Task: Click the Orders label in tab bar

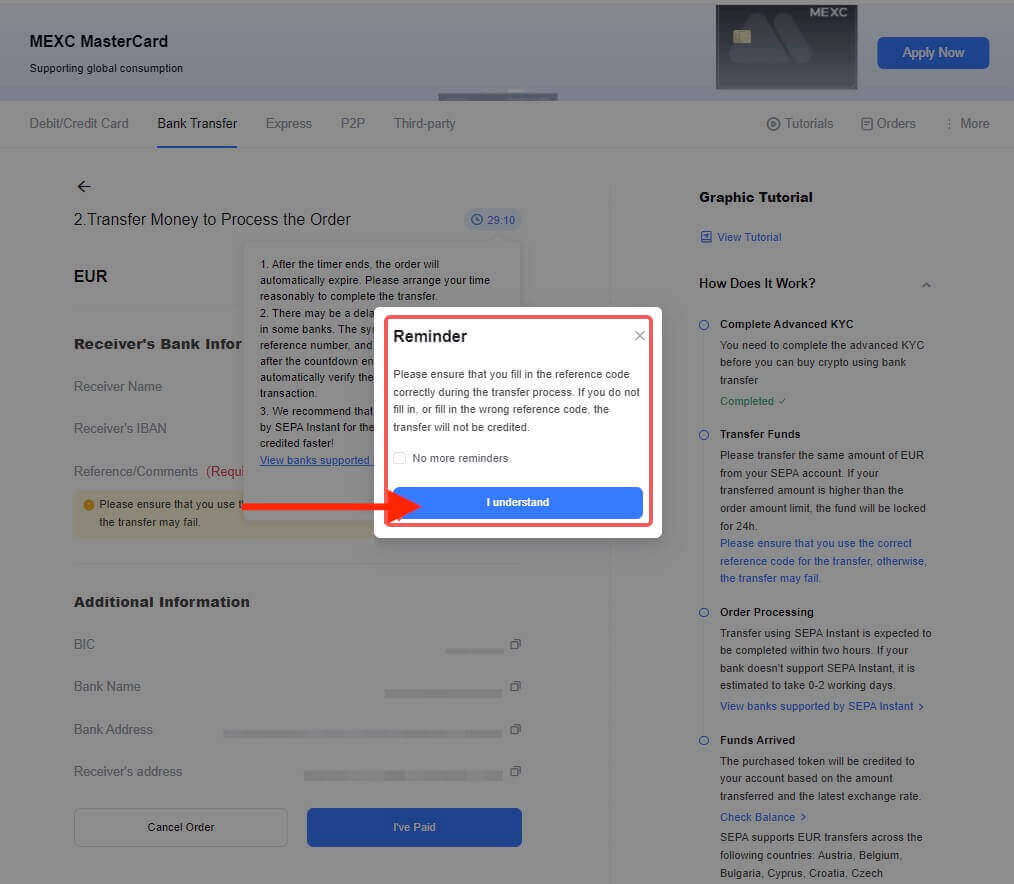Action: tap(896, 124)
